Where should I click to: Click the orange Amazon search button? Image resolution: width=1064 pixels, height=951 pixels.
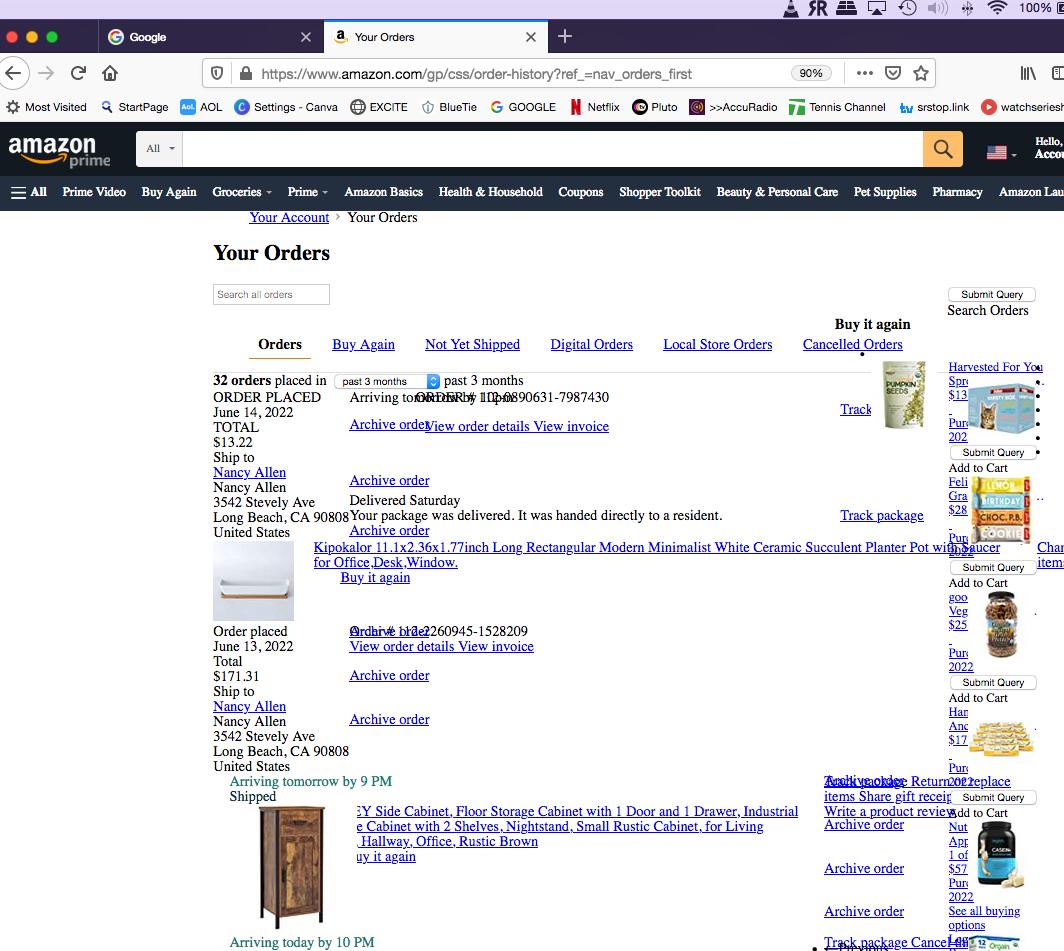[943, 149]
